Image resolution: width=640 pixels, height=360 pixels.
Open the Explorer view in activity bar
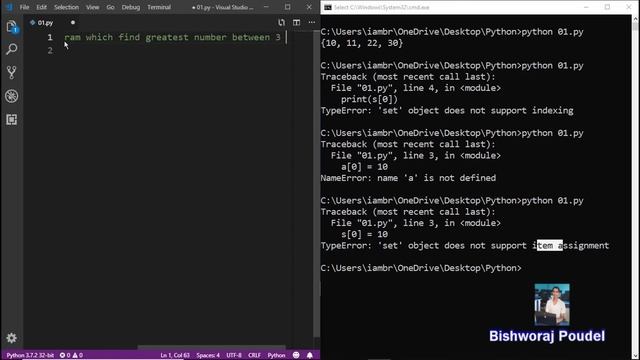point(11,27)
